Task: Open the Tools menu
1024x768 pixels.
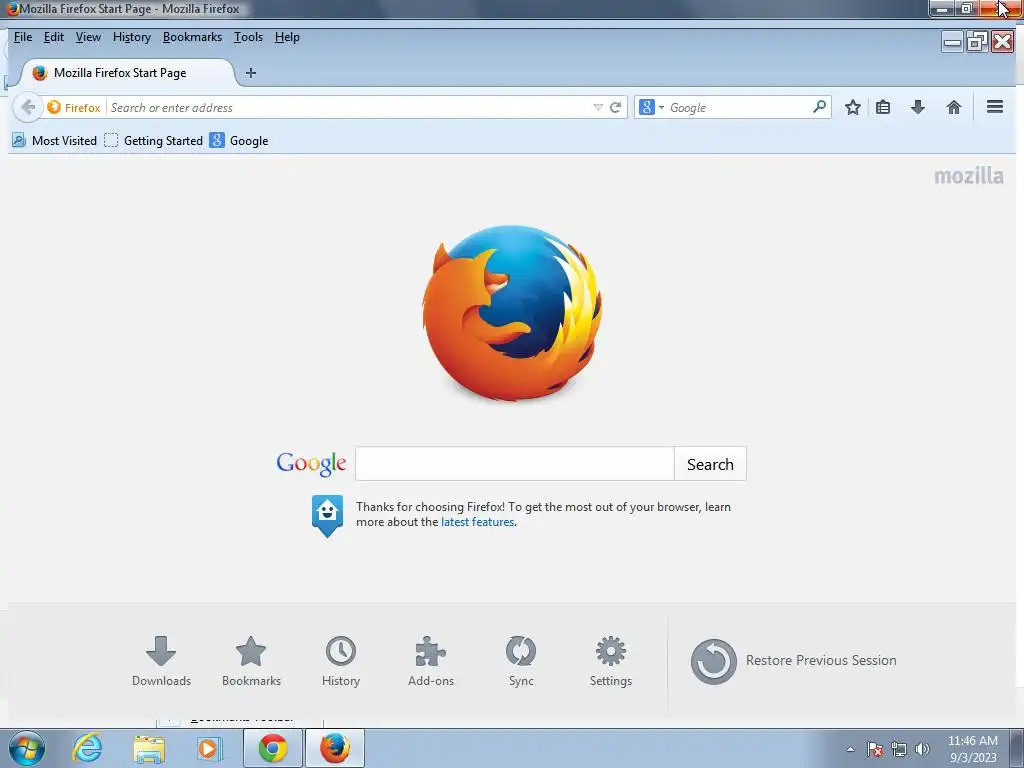Action: click(x=248, y=37)
